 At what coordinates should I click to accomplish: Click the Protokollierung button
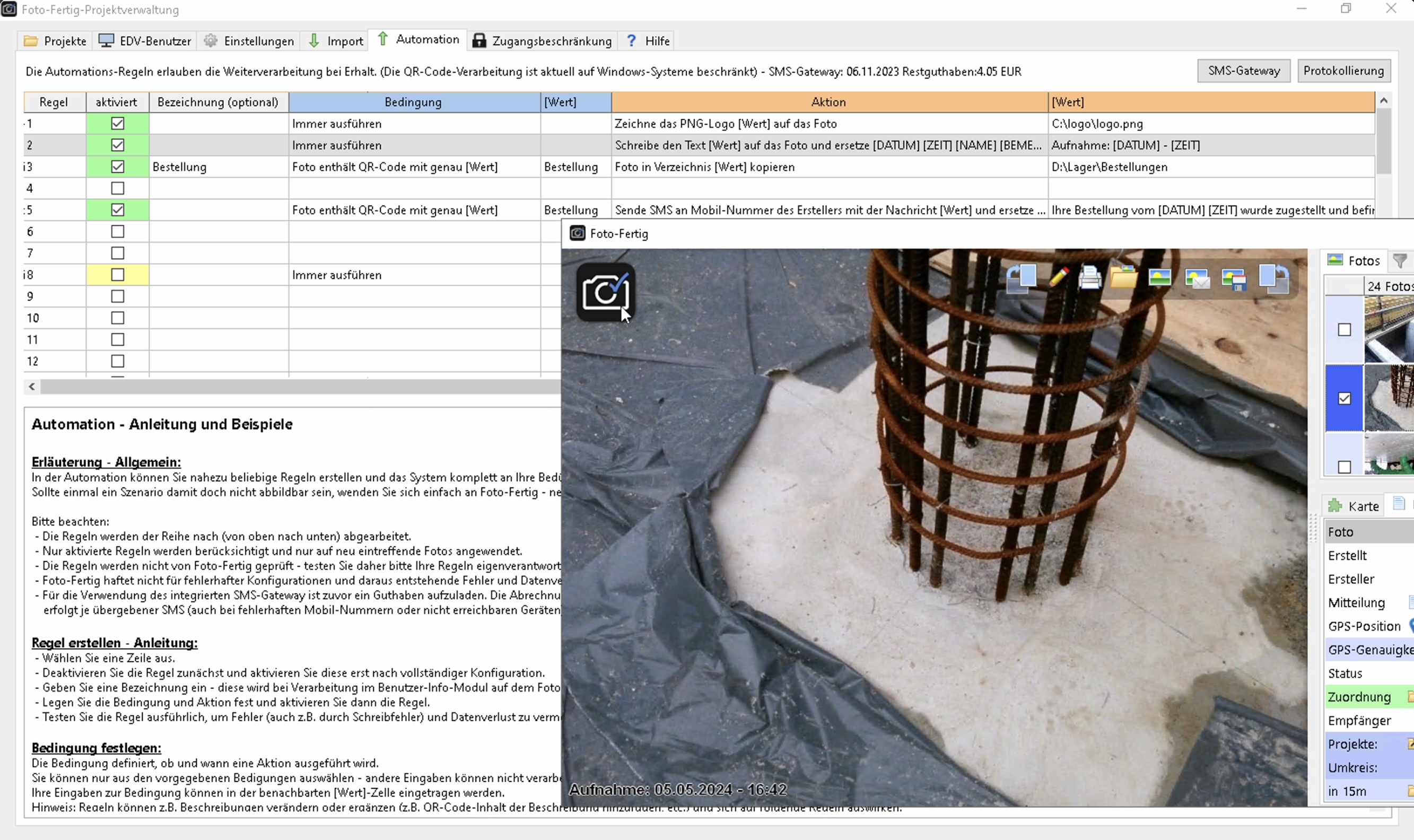click(1343, 71)
